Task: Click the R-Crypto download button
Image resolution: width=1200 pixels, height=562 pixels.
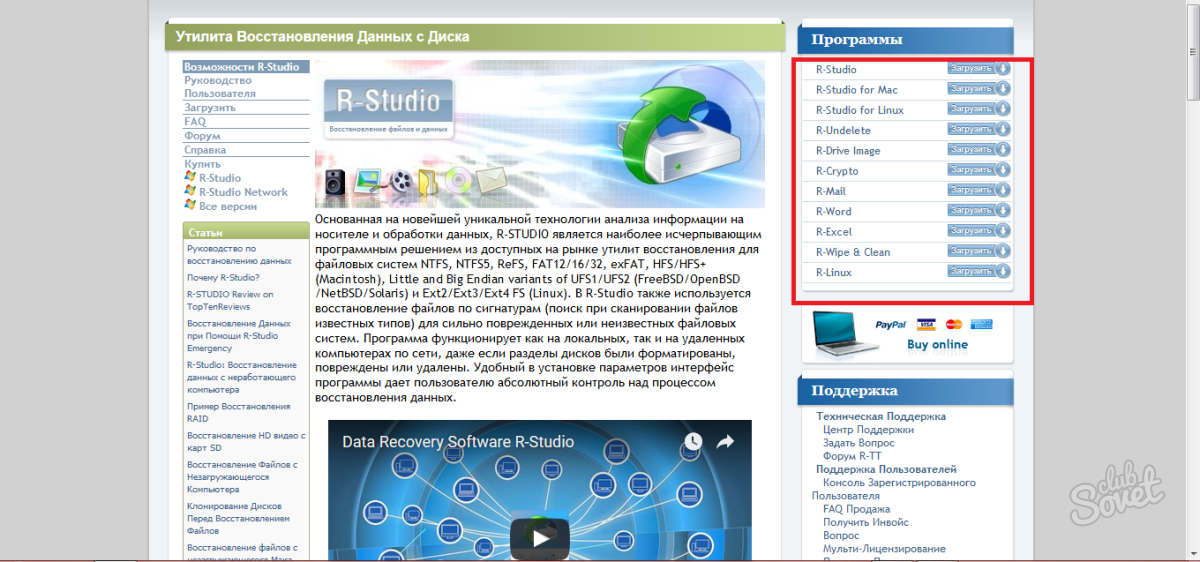Action: coord(979,170)
